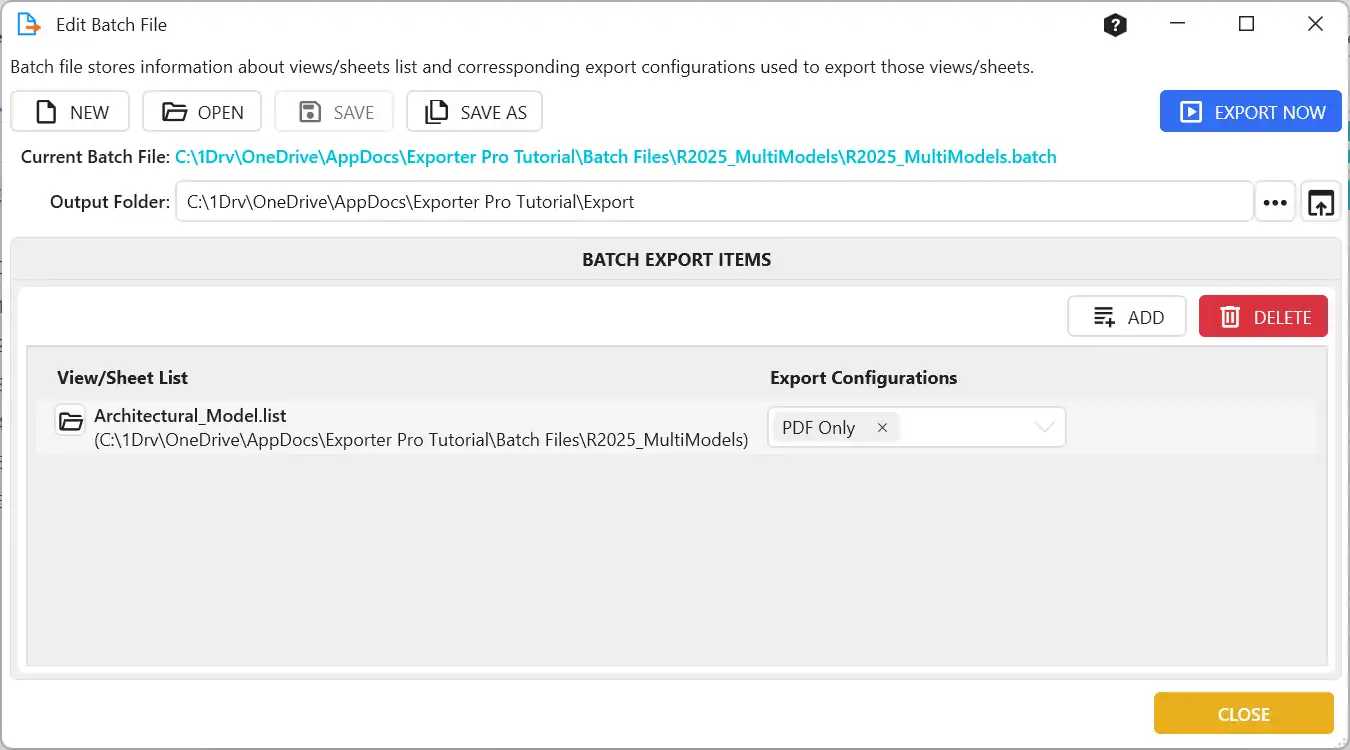The image size is (1350, 750).
Task: Create a NEW batch file
Action: (70, 112)
